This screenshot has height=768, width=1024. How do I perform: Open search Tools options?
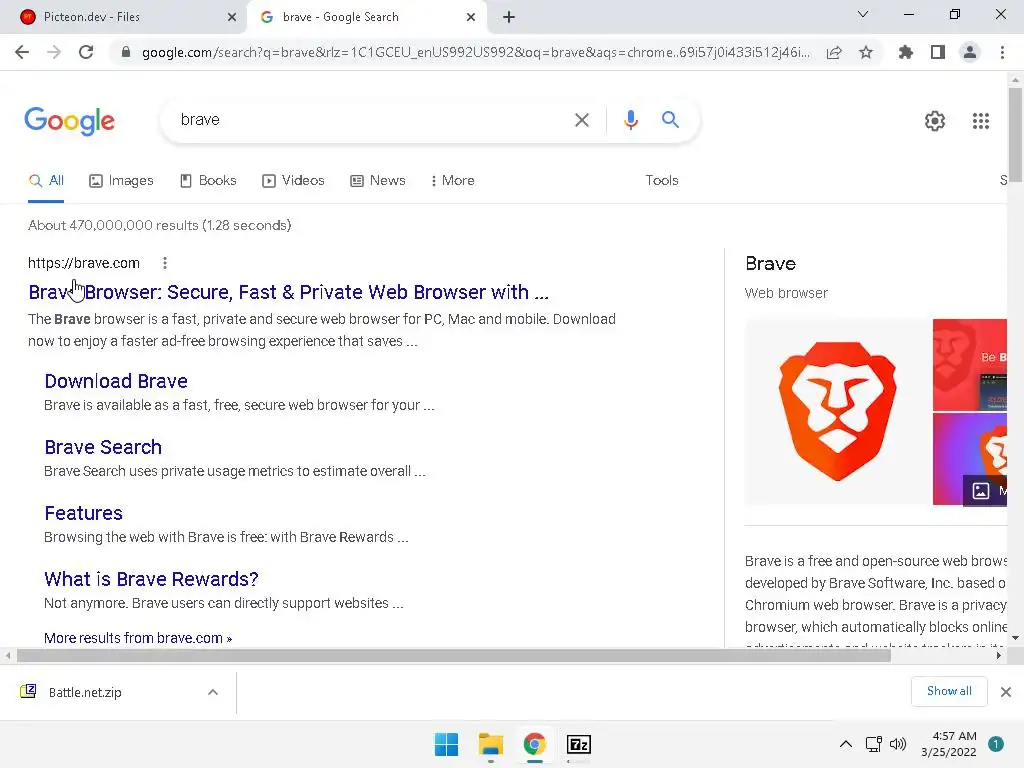tap(662, 180)
